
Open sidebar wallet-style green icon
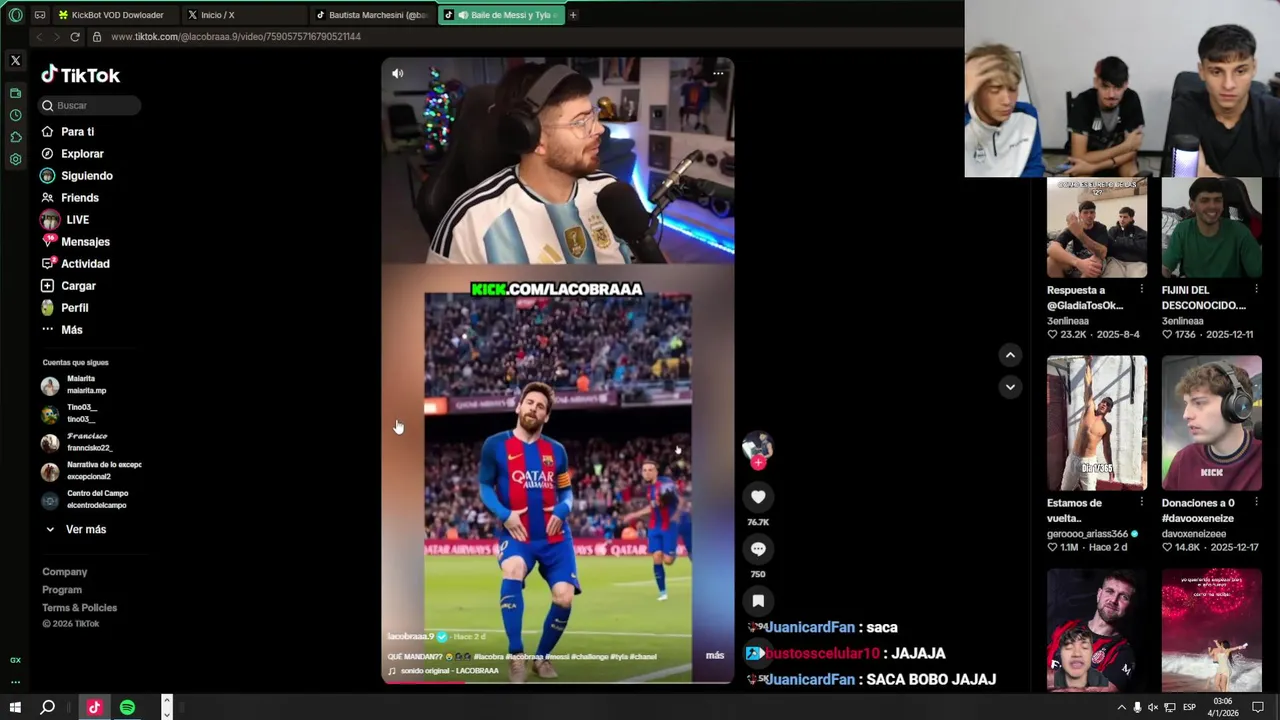pos(15,93)
